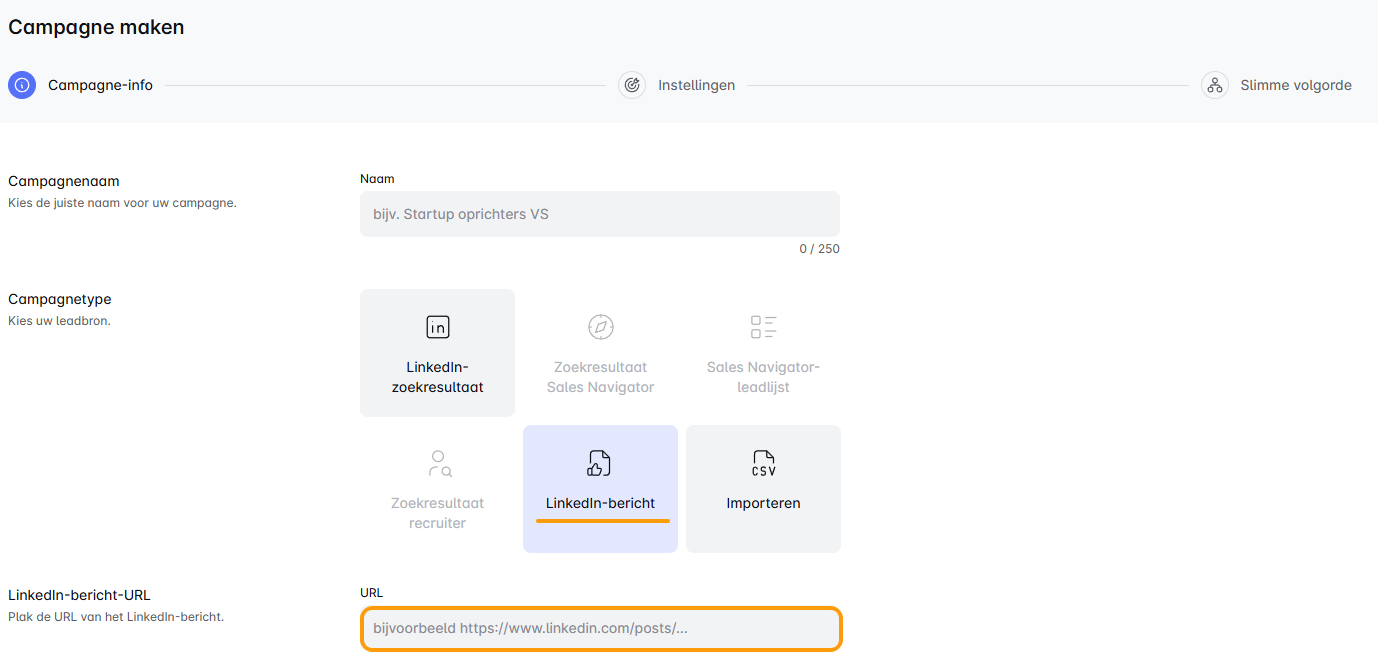This screenshot has height=666, width=1378.
Task: Switch to the Campagne-info step label
Action: coord(100,85)
